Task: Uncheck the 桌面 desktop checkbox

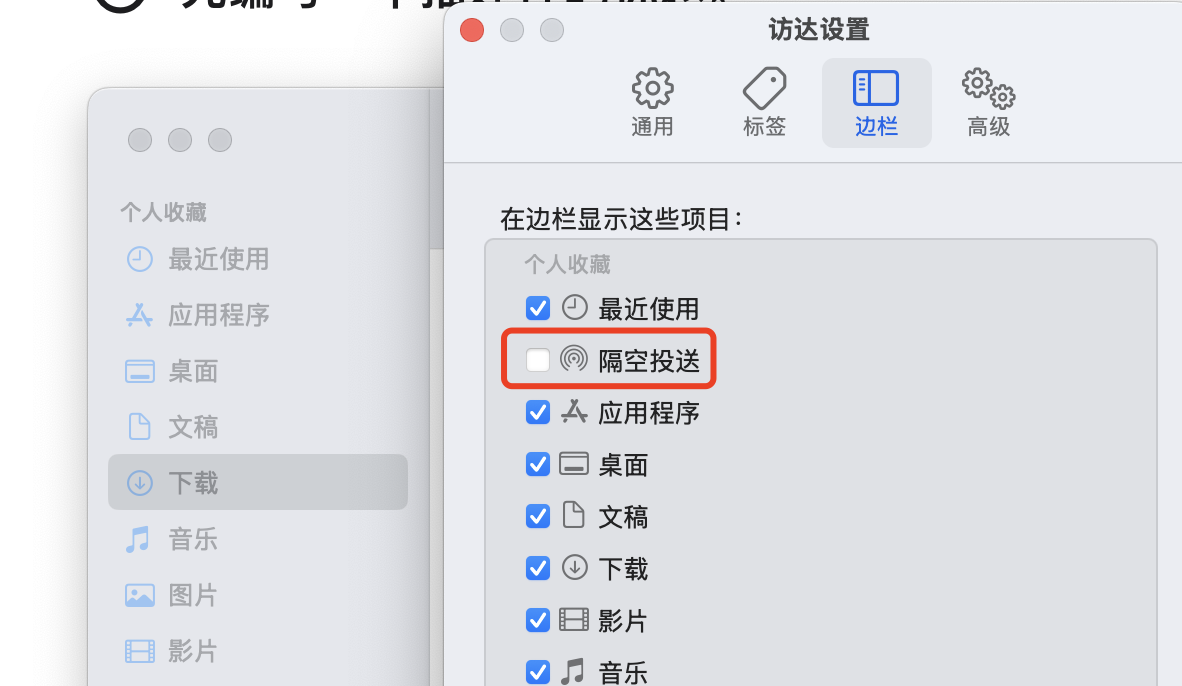Action: click(x=537, y=464)
